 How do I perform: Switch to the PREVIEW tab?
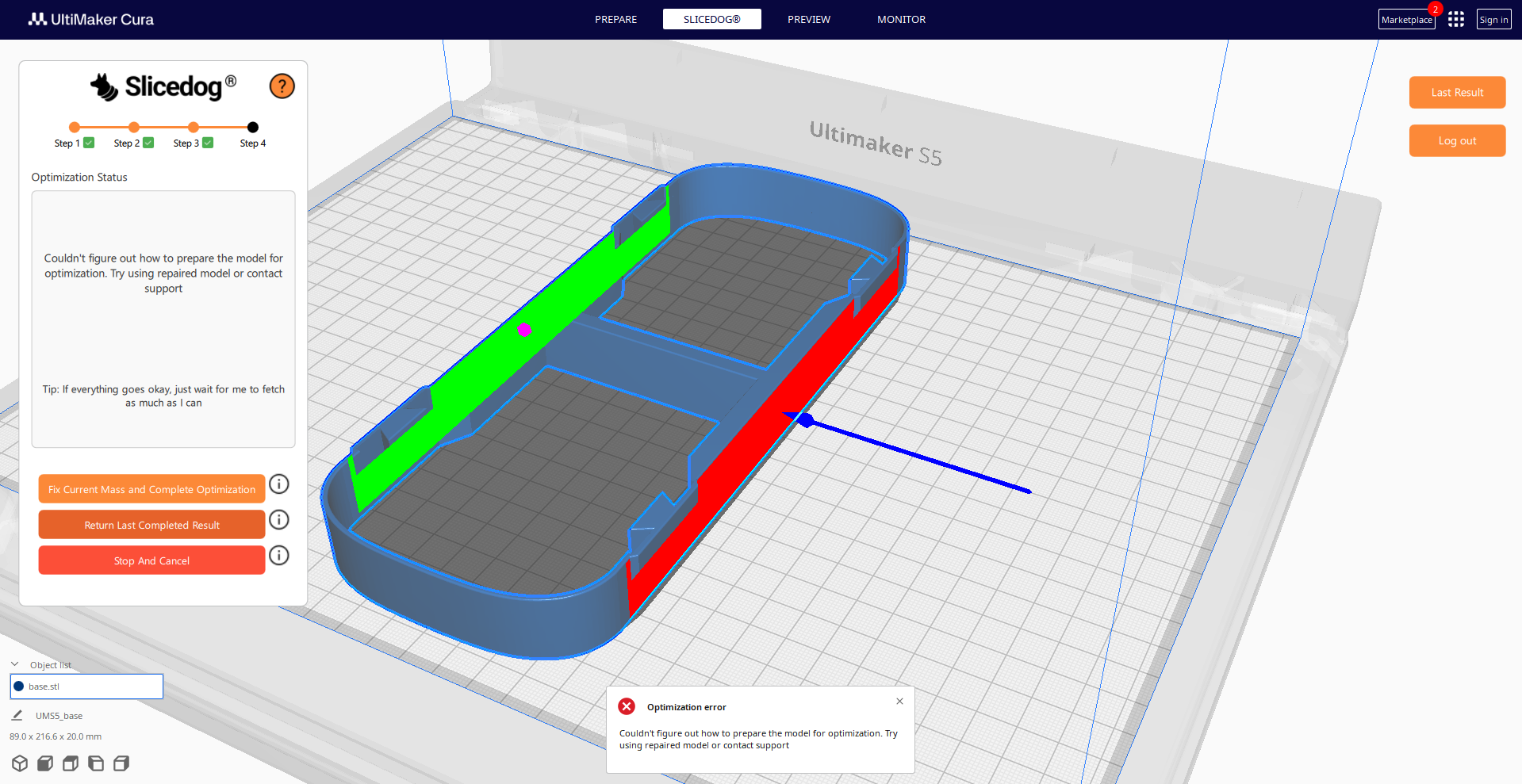coord(808,19)
